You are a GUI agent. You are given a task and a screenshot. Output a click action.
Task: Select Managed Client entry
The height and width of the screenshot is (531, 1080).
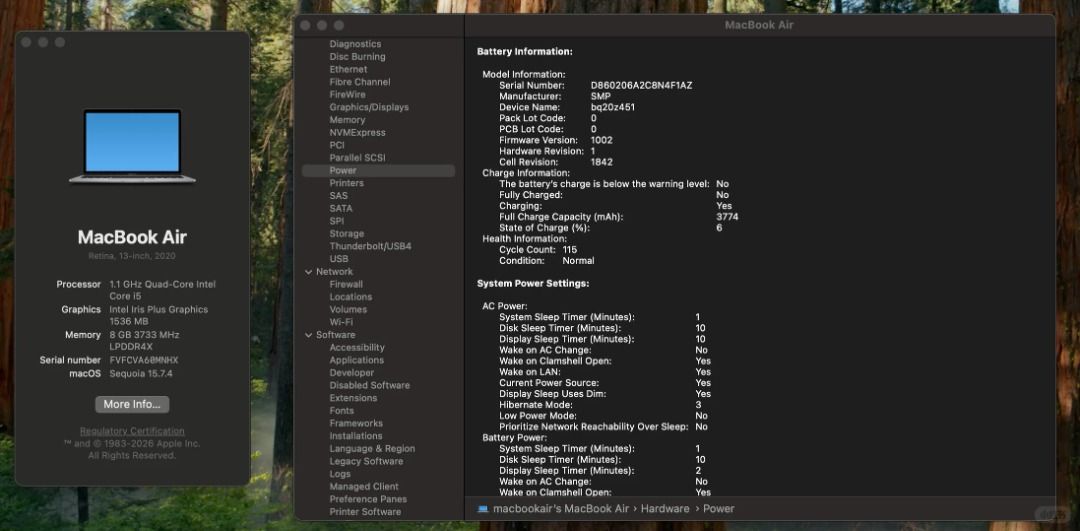coord(364,487)
